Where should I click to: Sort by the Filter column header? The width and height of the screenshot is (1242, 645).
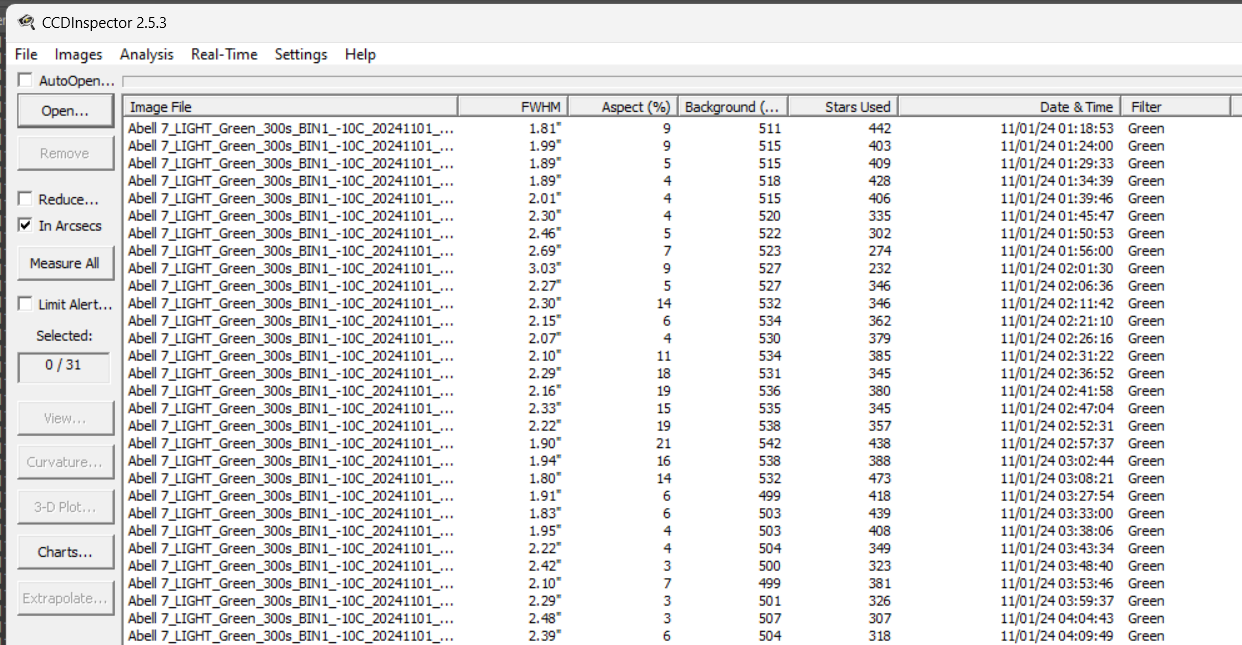coord(1174,106)
